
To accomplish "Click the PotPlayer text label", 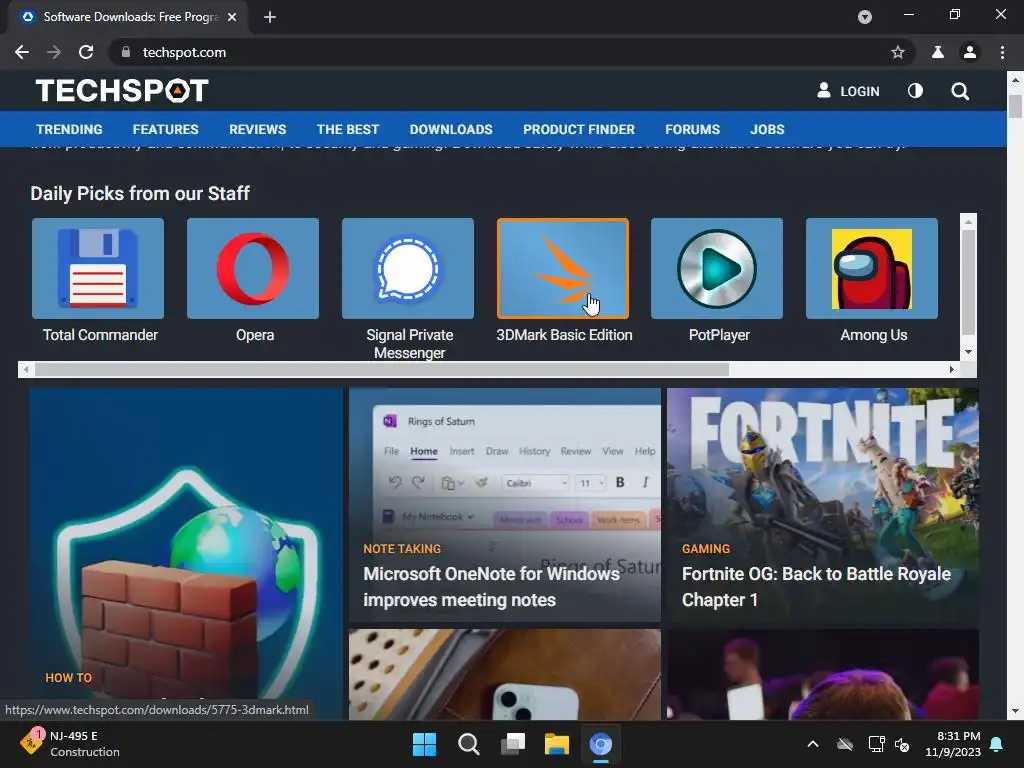I will click(x=719, y=335).
